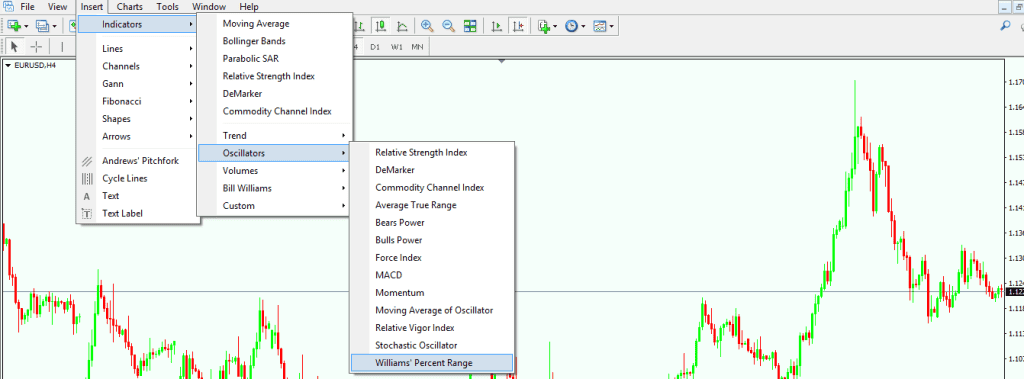Open the Charts menu
Viewport: 1024px width, 379px height.
129,7
